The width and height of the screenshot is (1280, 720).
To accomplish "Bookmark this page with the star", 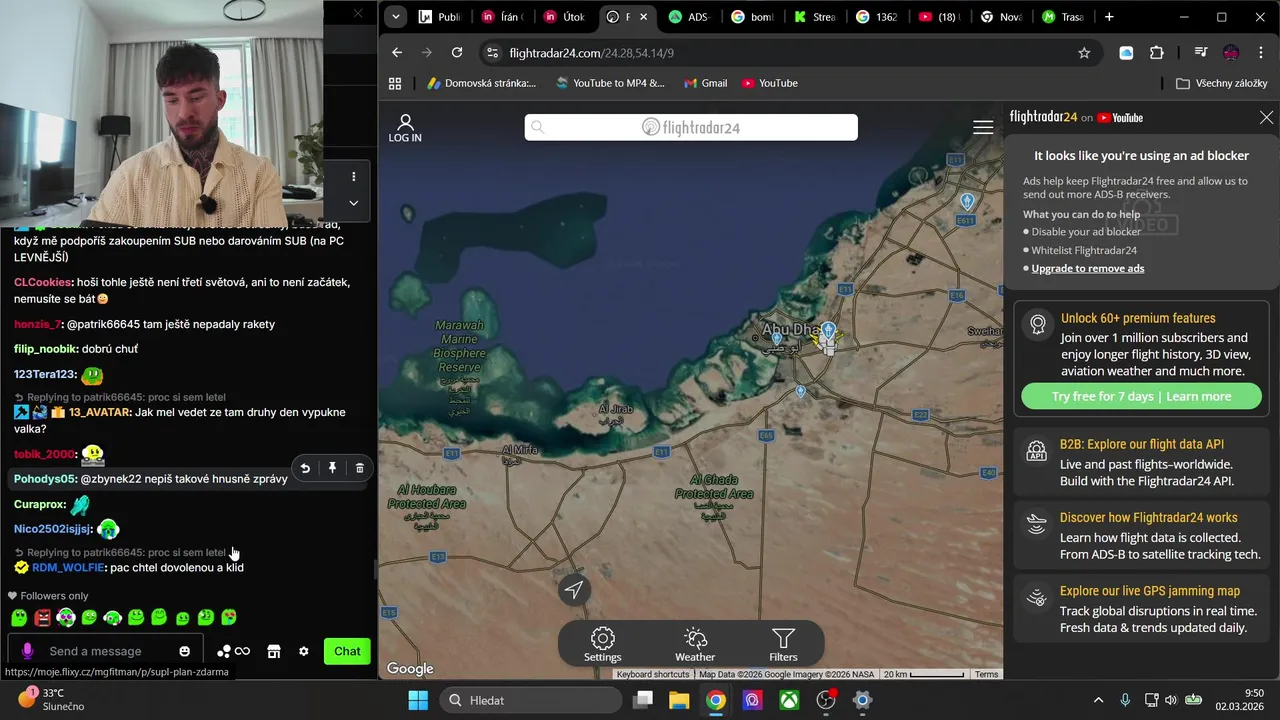I will pos(1084,53).
